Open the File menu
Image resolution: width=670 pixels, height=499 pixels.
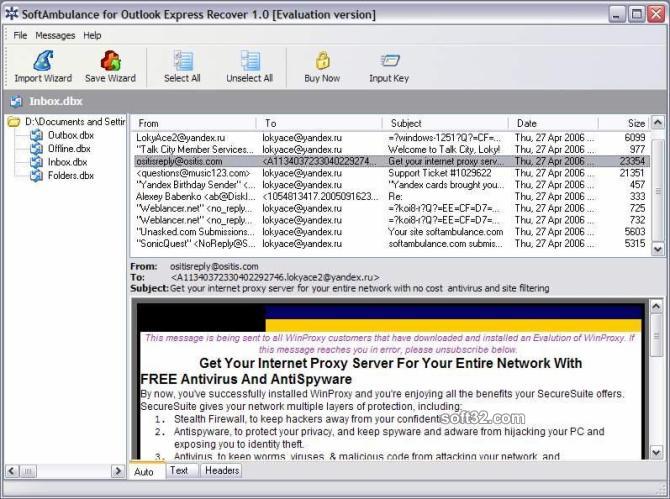[x=20, y=35]
